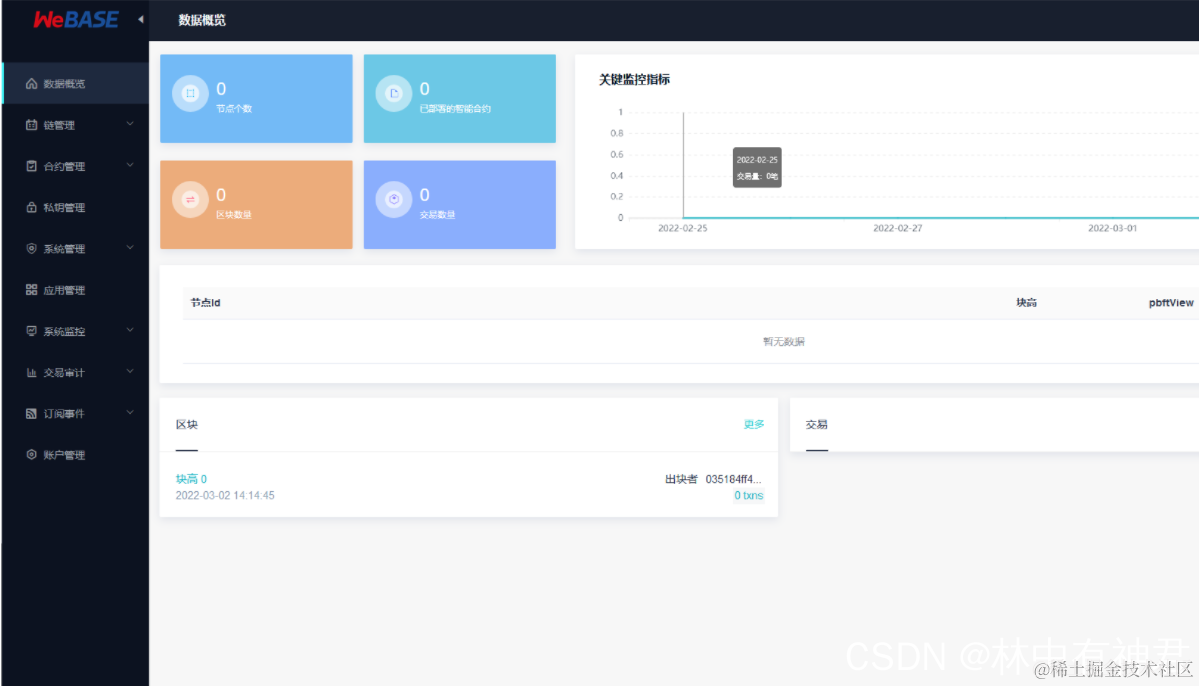Click the round icon on the 节点个数 card

click(x=190, y=93)
